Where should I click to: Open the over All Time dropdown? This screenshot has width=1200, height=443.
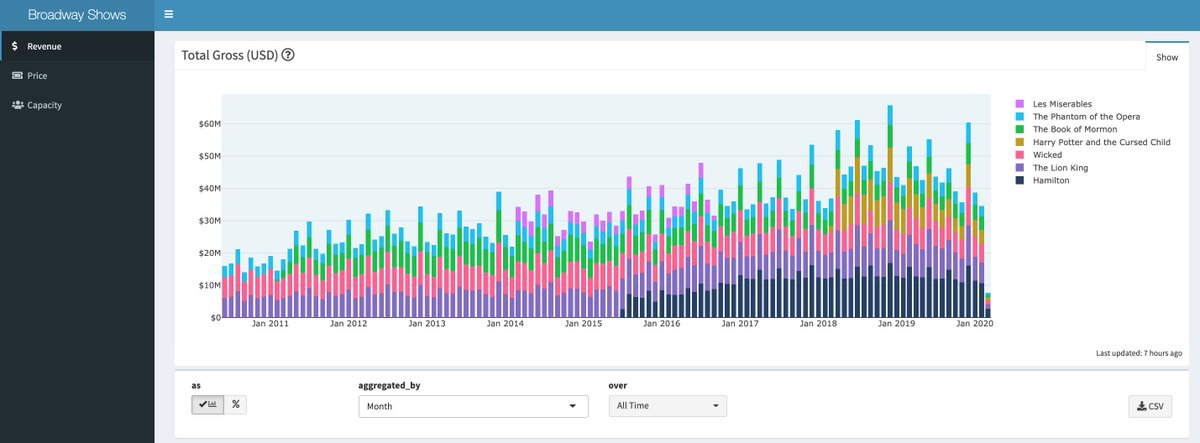[x=667, y=406]
